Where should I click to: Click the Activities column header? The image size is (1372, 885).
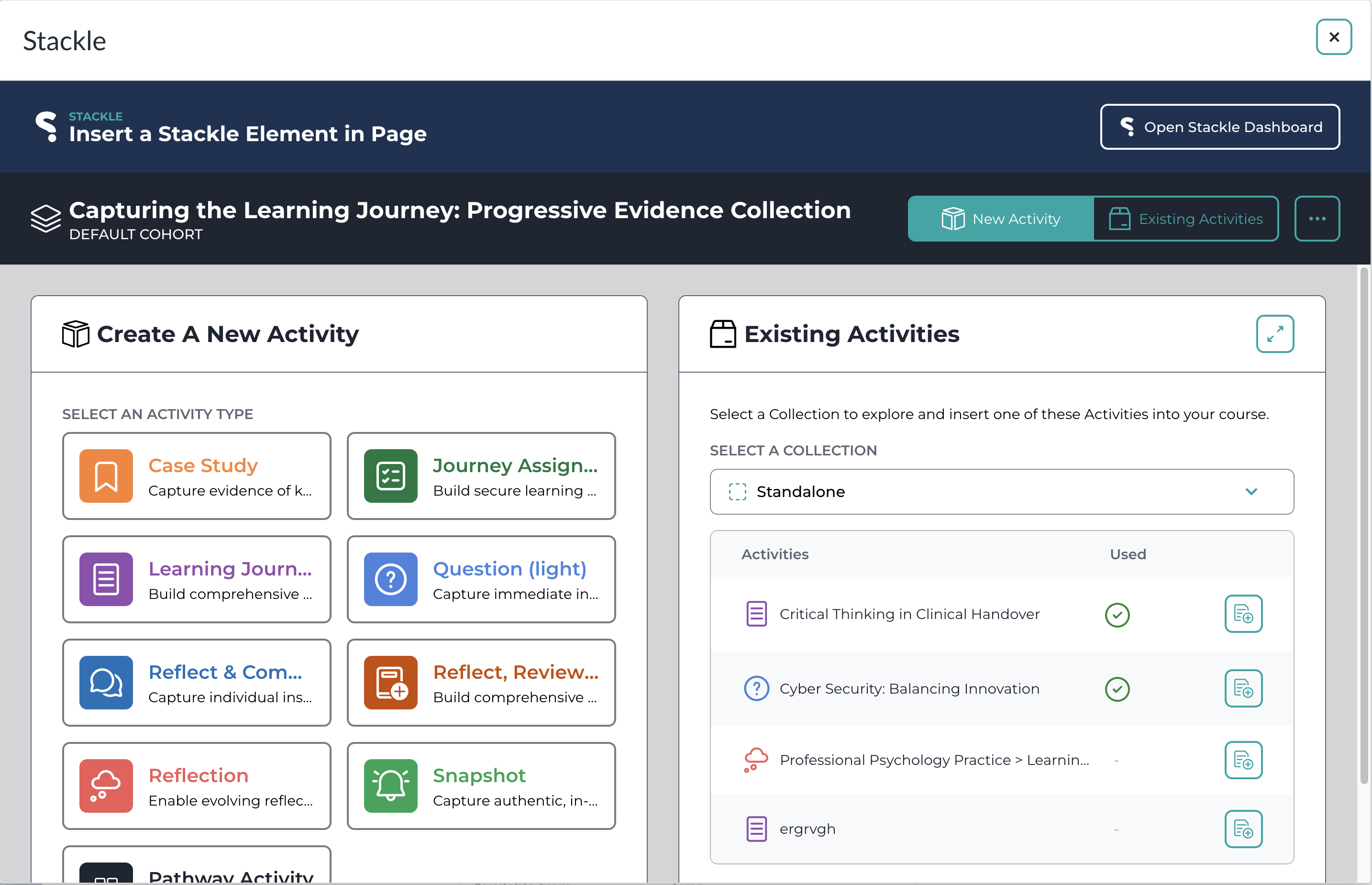775,554
